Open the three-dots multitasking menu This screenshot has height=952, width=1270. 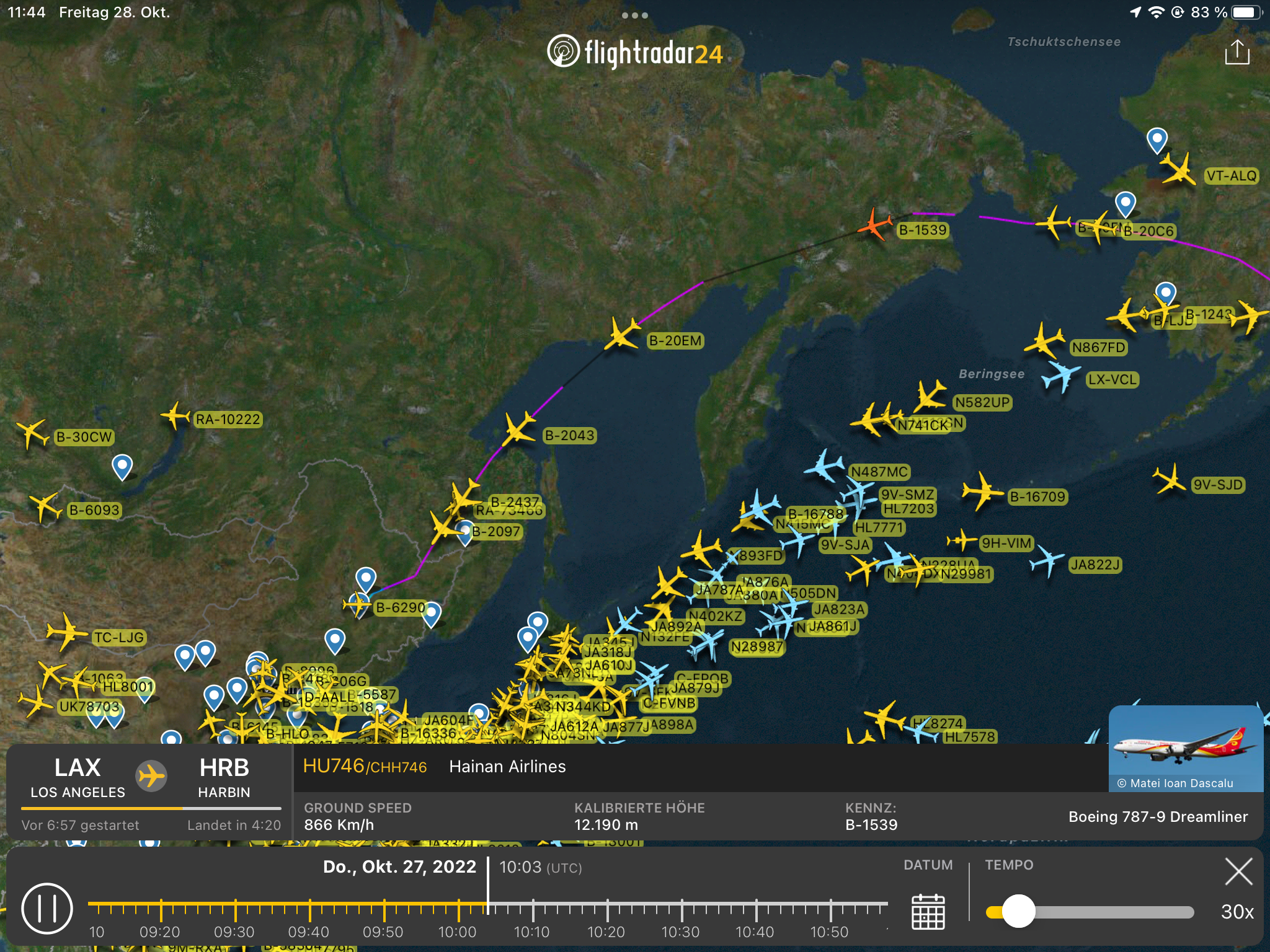(x=634, y=15)
